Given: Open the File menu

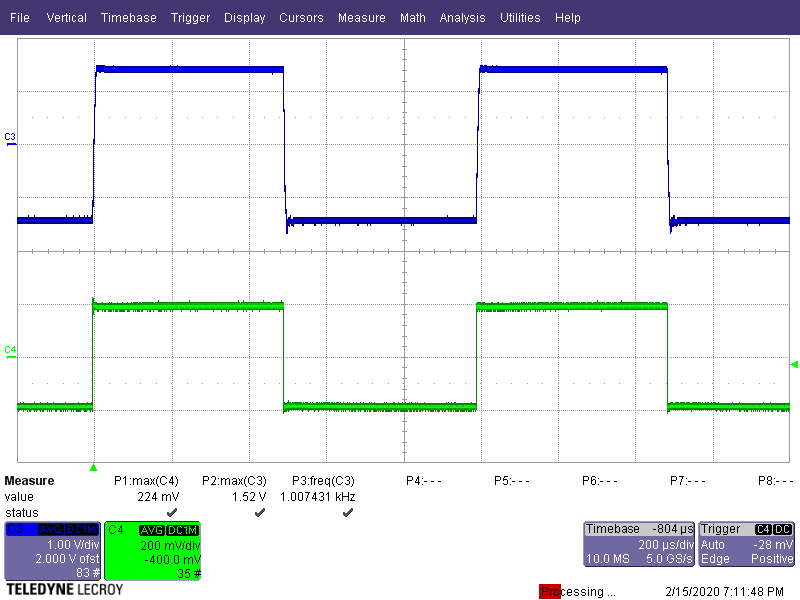Looking at the screenshot, I should pos(20,18).
